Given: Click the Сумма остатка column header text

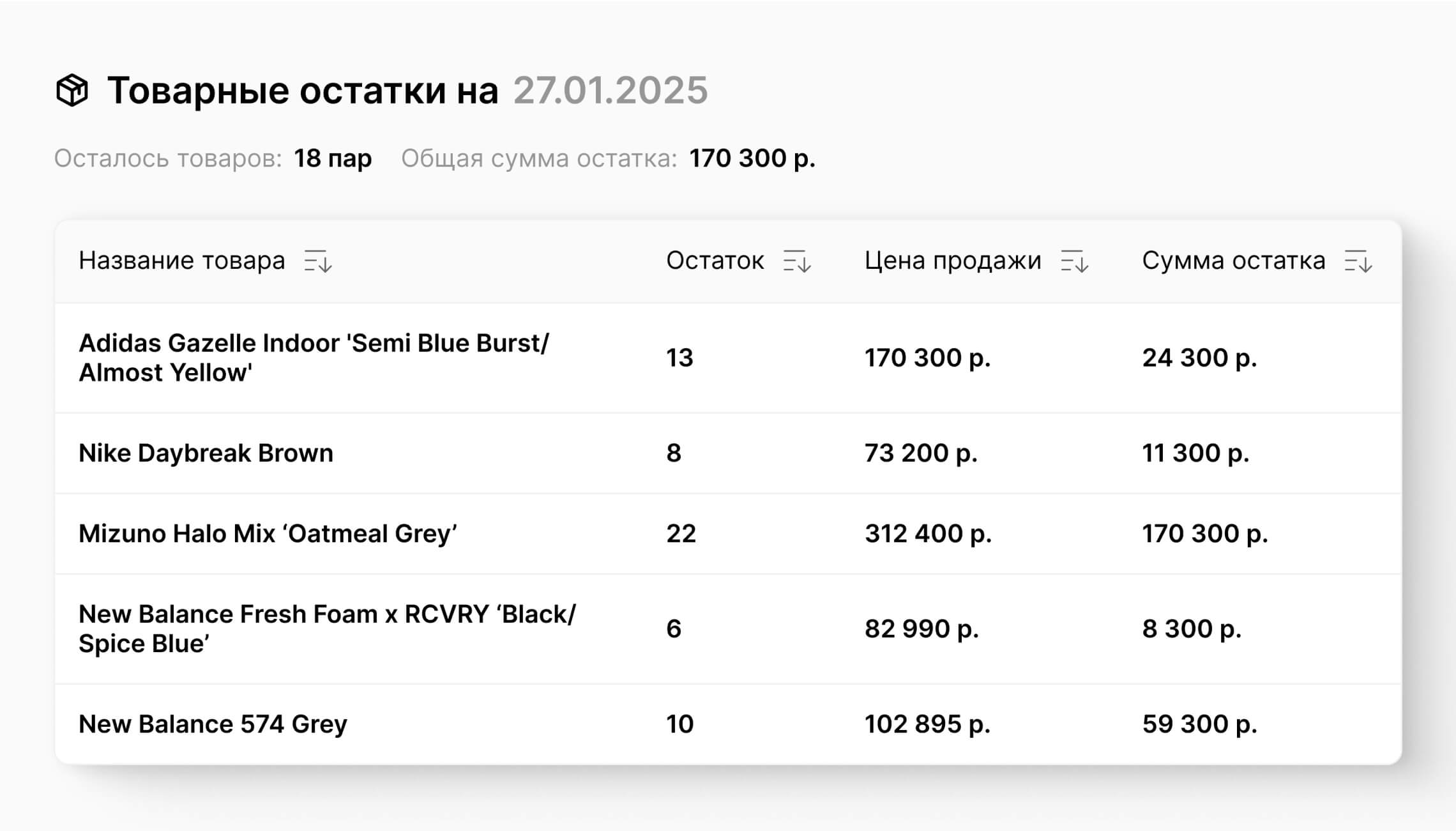Looking at the screenshot, I should pos(1234,261).
